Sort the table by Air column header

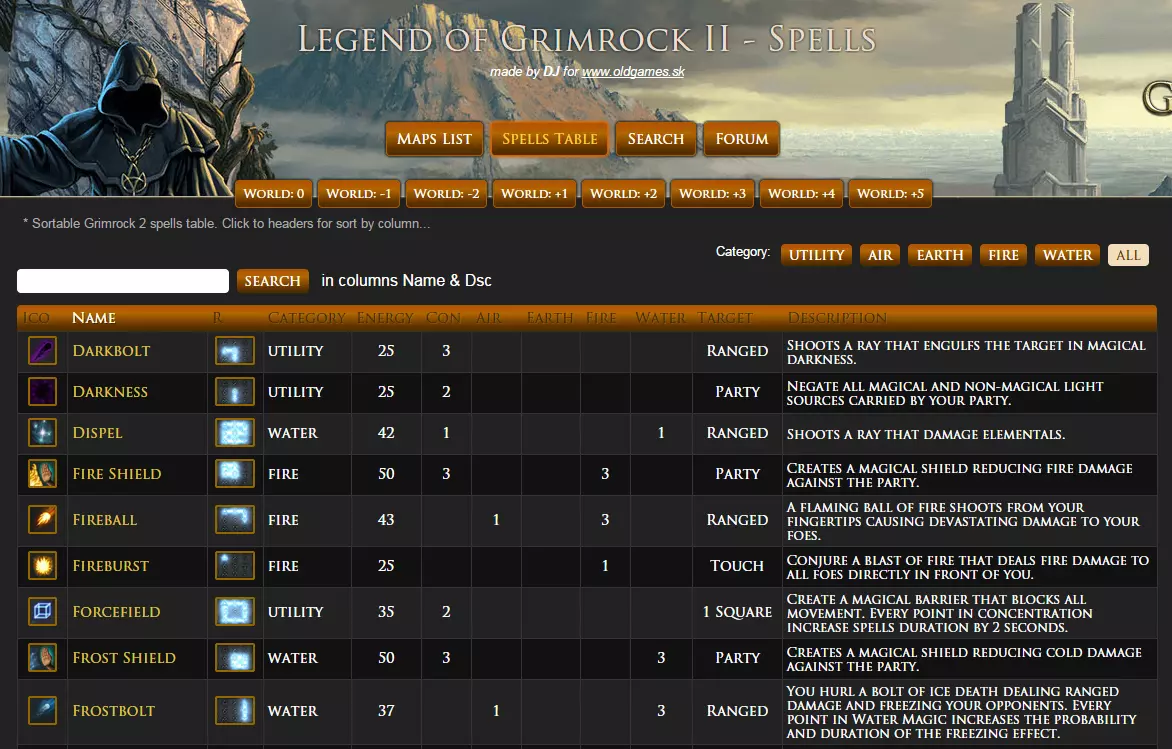point(489,318)
